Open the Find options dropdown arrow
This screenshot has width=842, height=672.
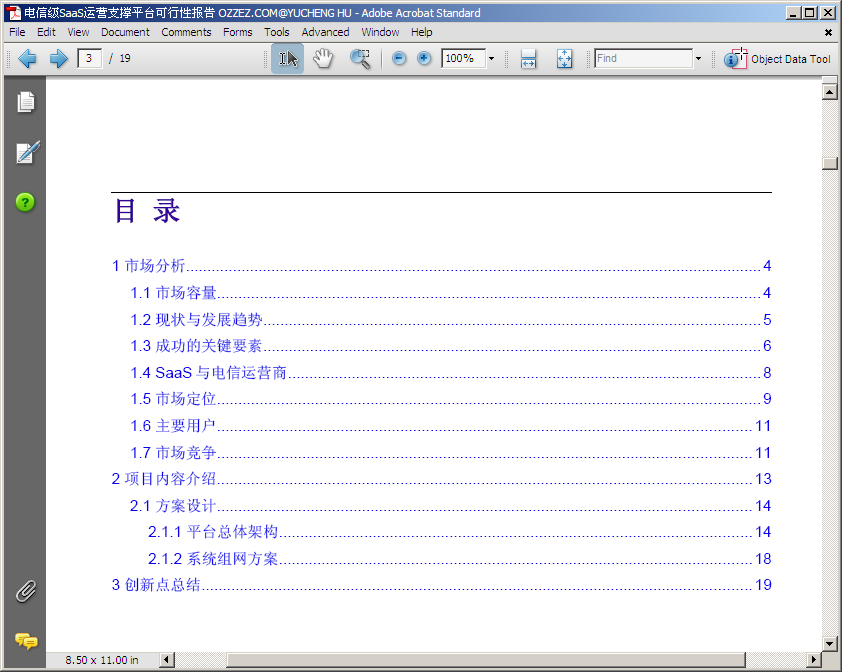tap(698, 59)
